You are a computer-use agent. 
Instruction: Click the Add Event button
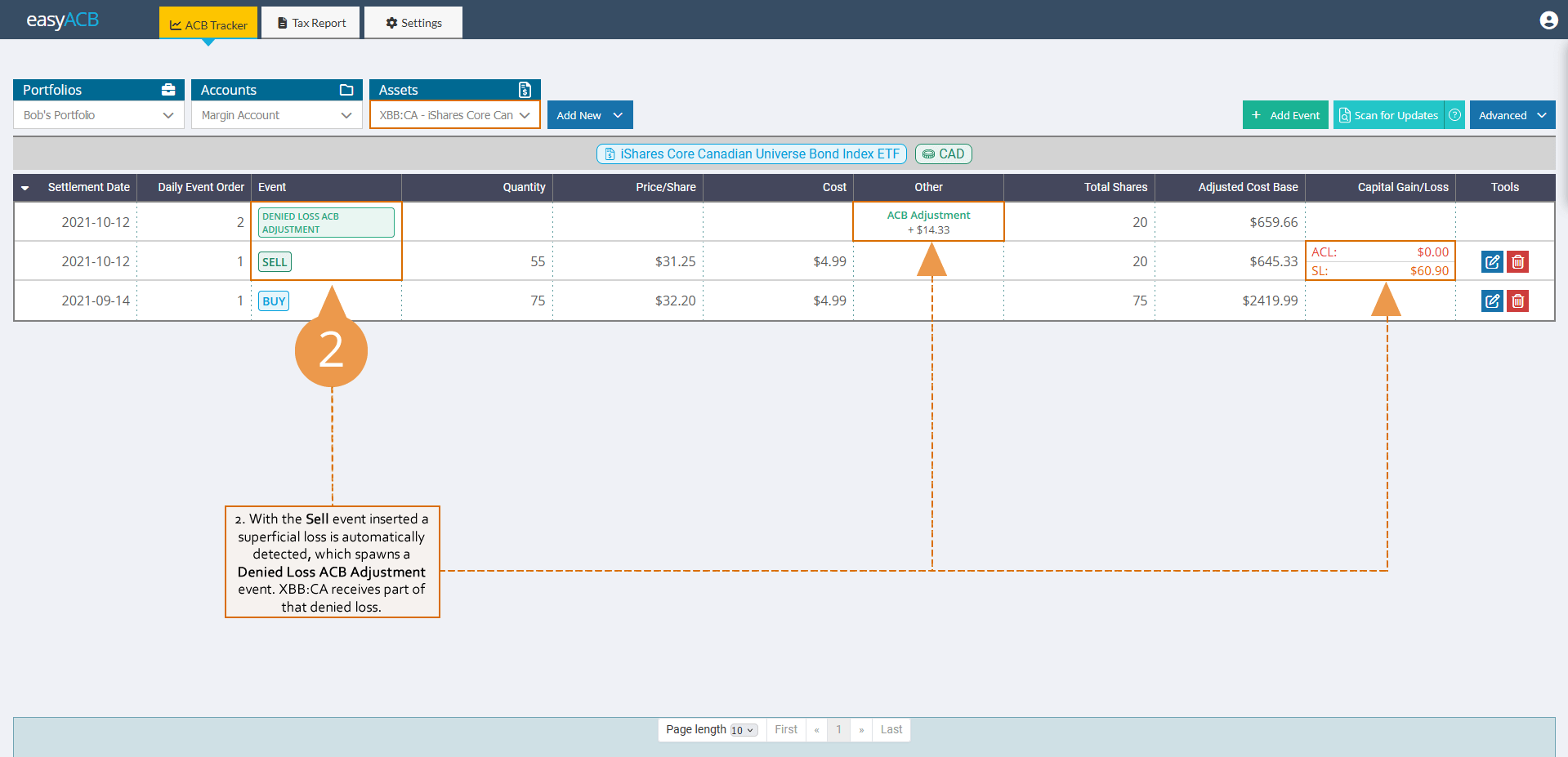click(1284, 114)
